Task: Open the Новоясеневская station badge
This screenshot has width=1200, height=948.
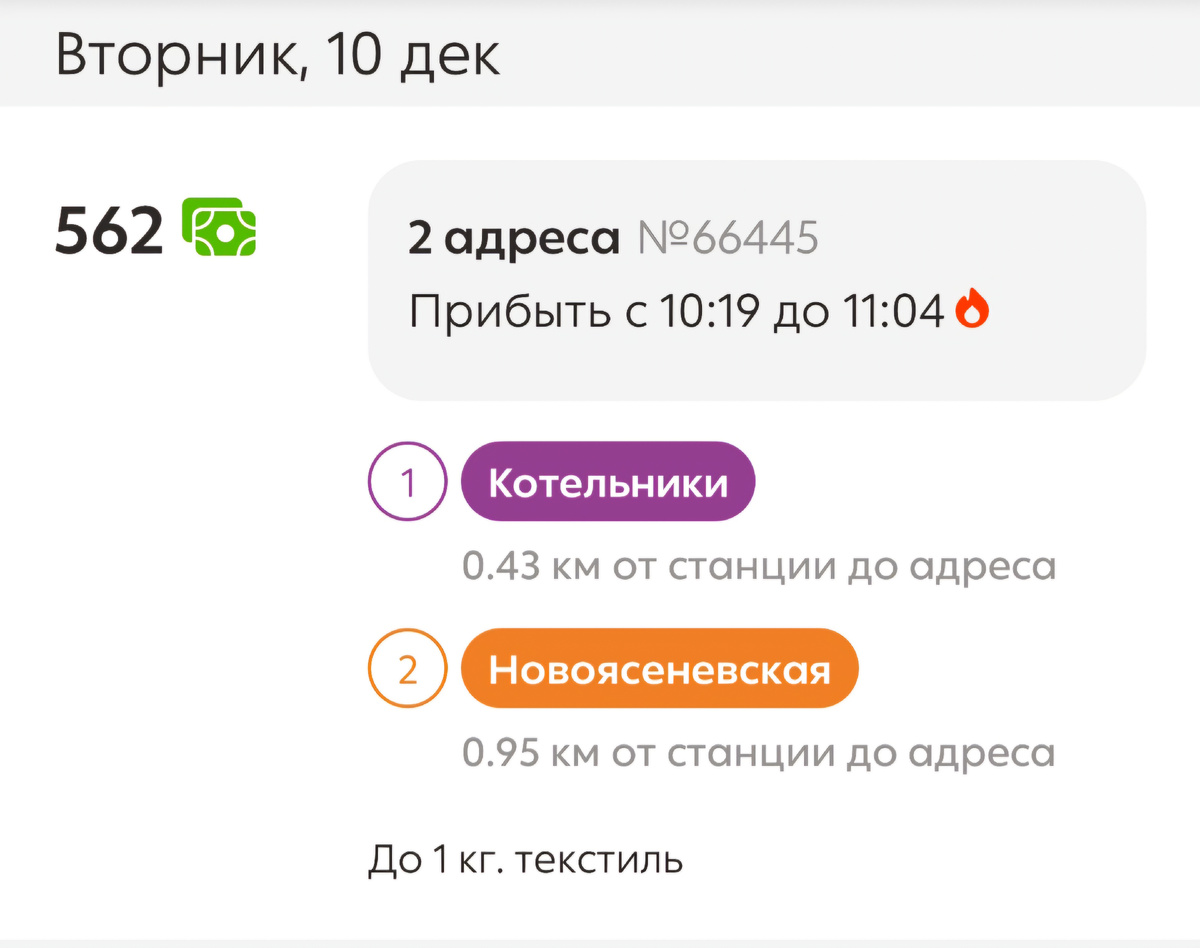Action: click(659, 668)
